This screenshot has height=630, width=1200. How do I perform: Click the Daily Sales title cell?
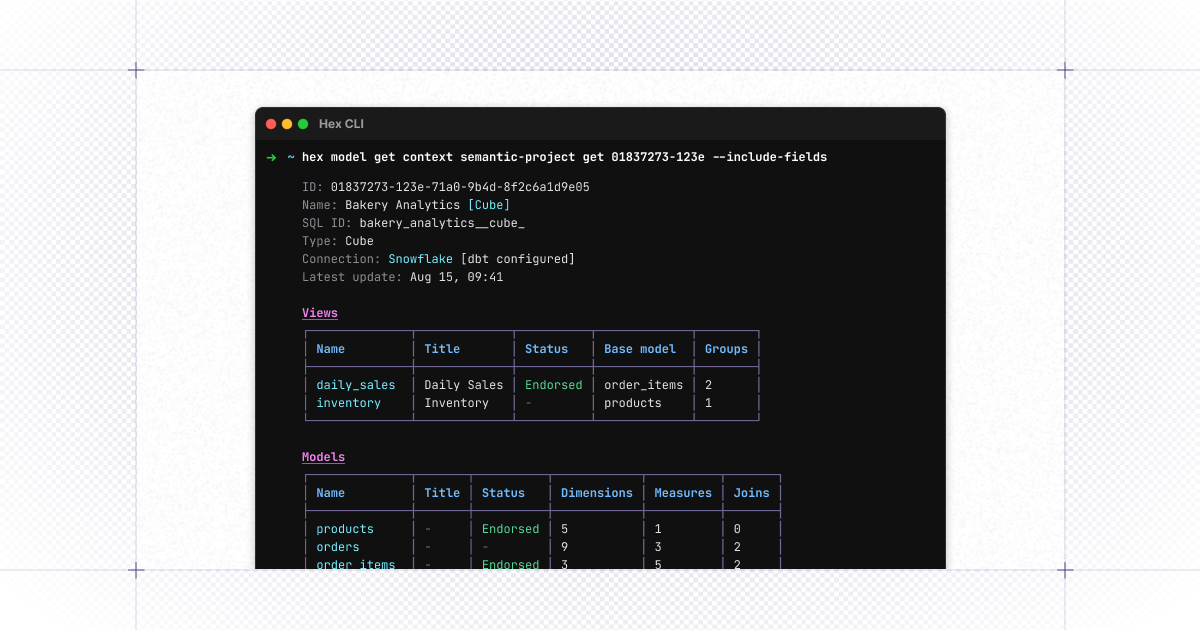pos(464,385)
